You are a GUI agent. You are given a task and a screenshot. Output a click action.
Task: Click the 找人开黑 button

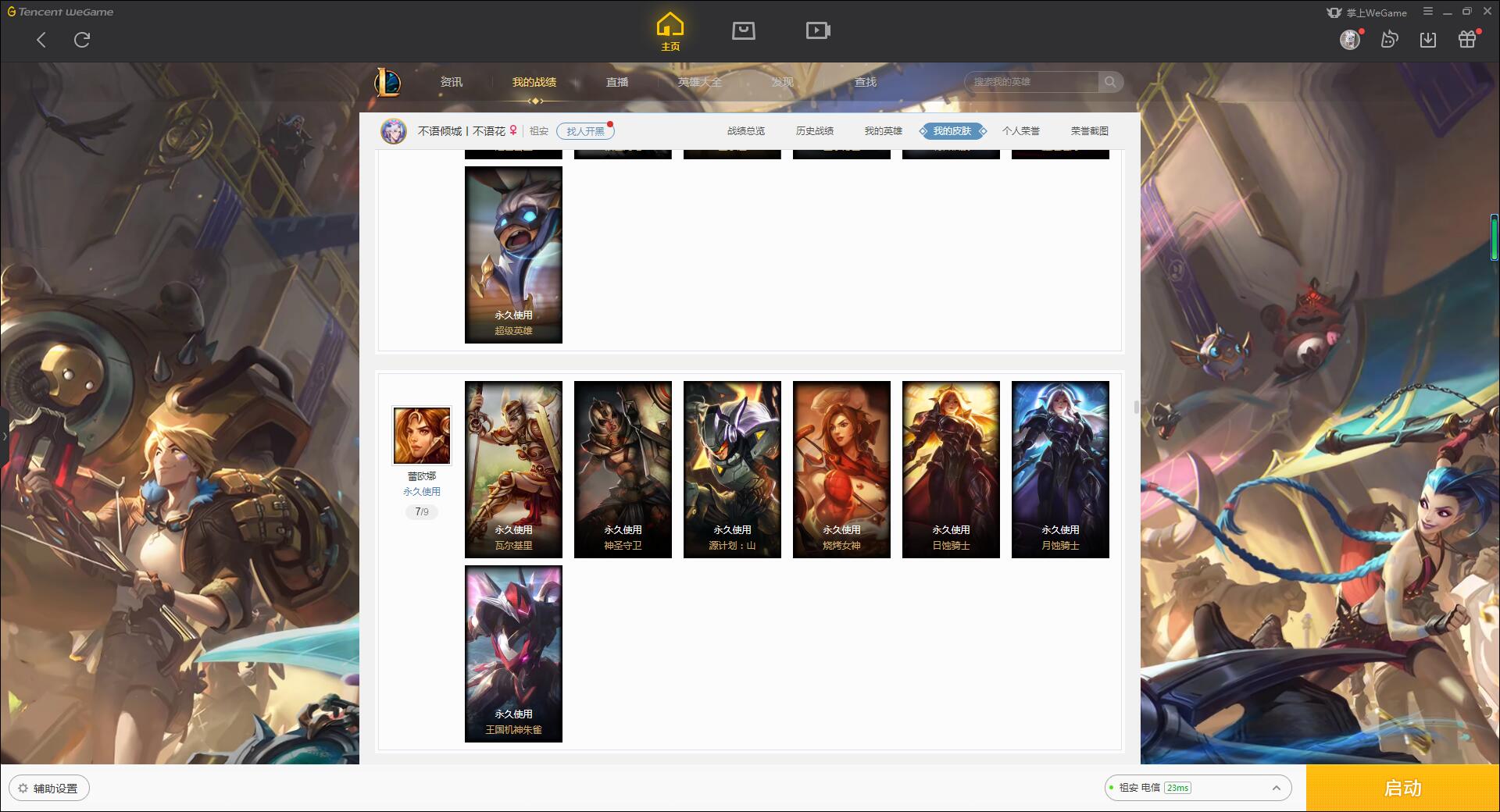coord(585,131)
